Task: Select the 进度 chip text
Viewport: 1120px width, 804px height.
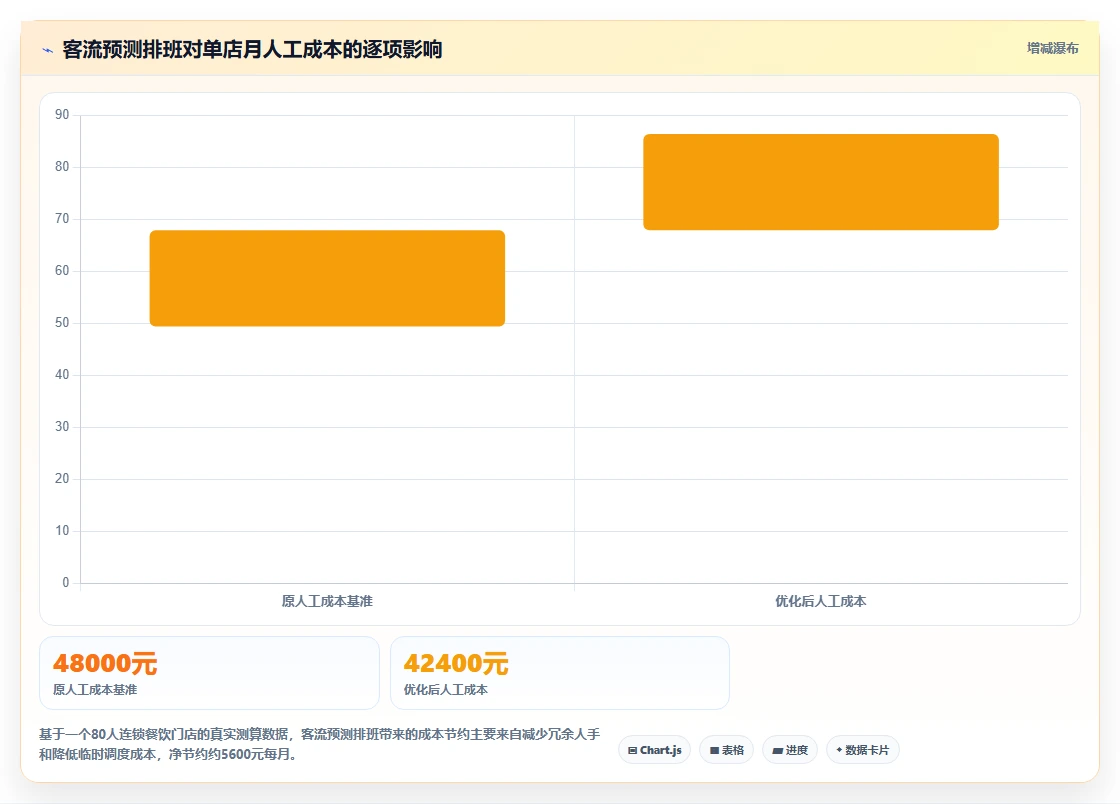Action: pos(796,750)
